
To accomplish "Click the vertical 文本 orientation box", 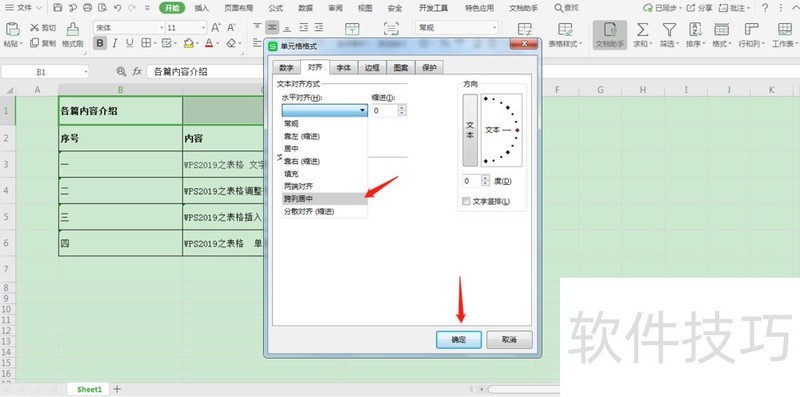I will click(x=470, y=130).
